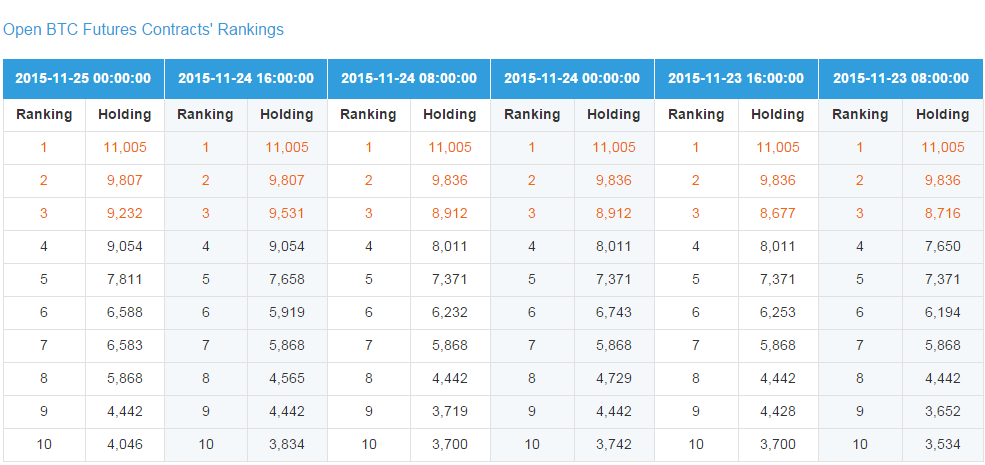985x465 pixels.
Task: Click the holding value 6,588
Action: click(x=124, y=312)
